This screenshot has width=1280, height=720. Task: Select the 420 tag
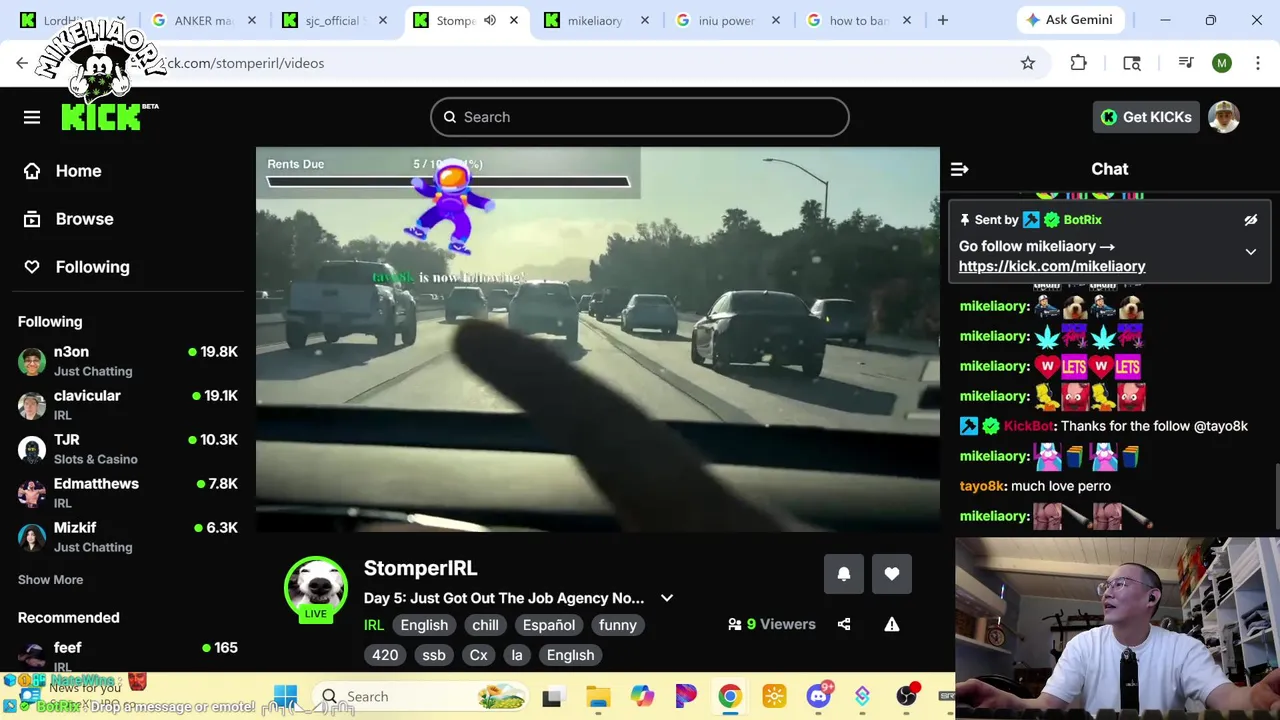(x=385, y=655)
